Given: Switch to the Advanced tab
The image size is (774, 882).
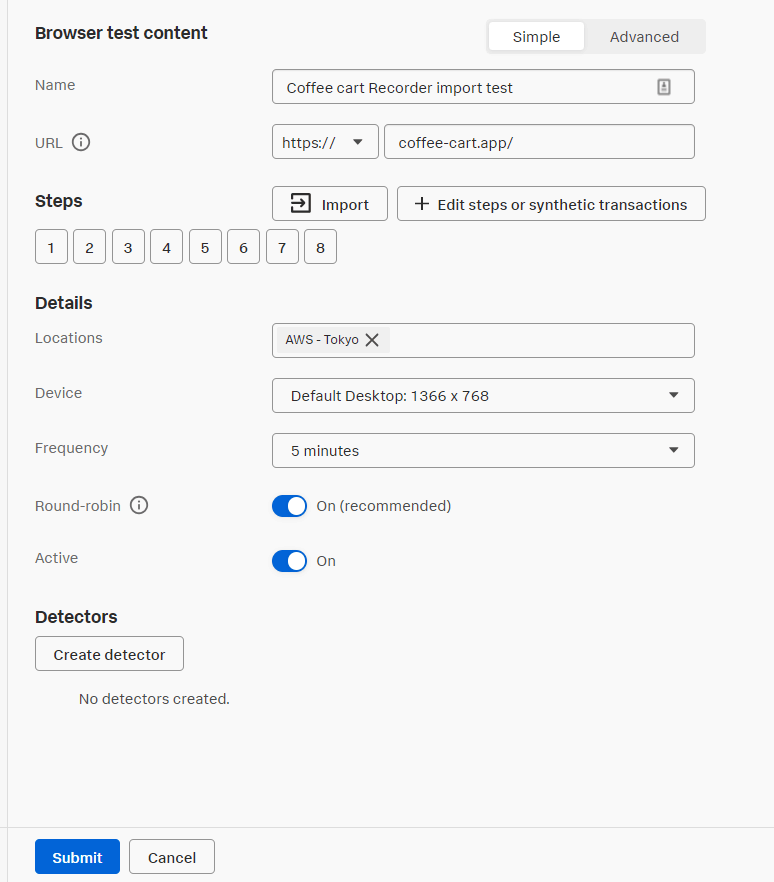Looking at the screenshot, I should point(644,37).
